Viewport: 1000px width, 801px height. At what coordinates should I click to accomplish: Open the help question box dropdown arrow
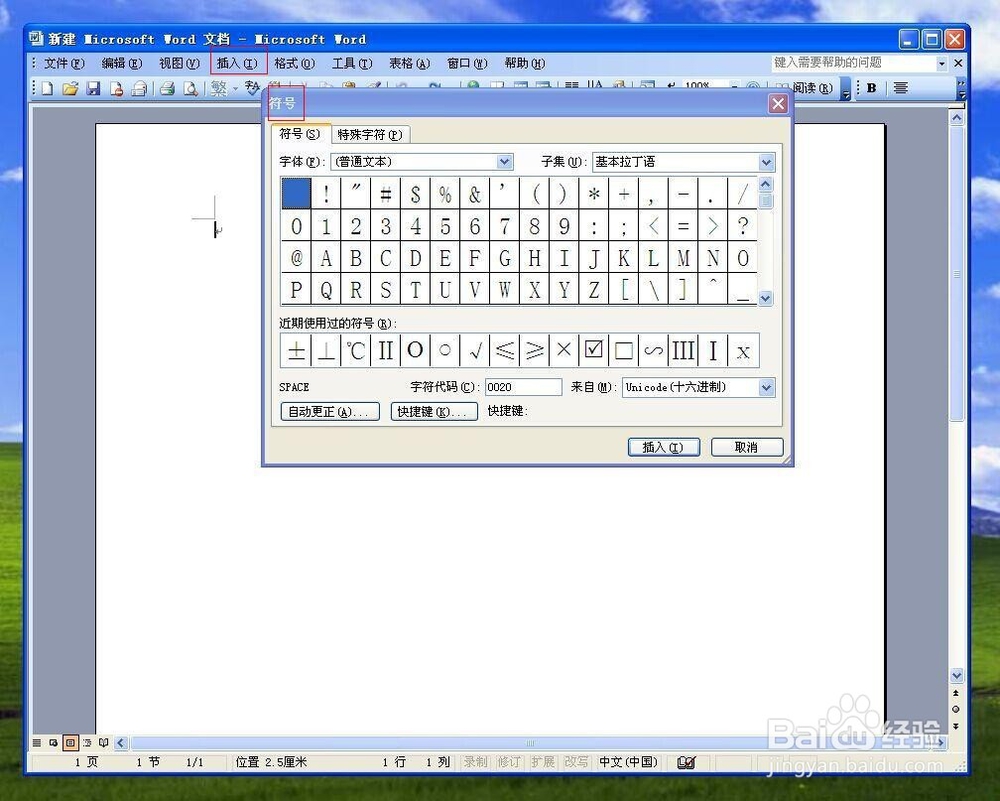pos(941,63)
